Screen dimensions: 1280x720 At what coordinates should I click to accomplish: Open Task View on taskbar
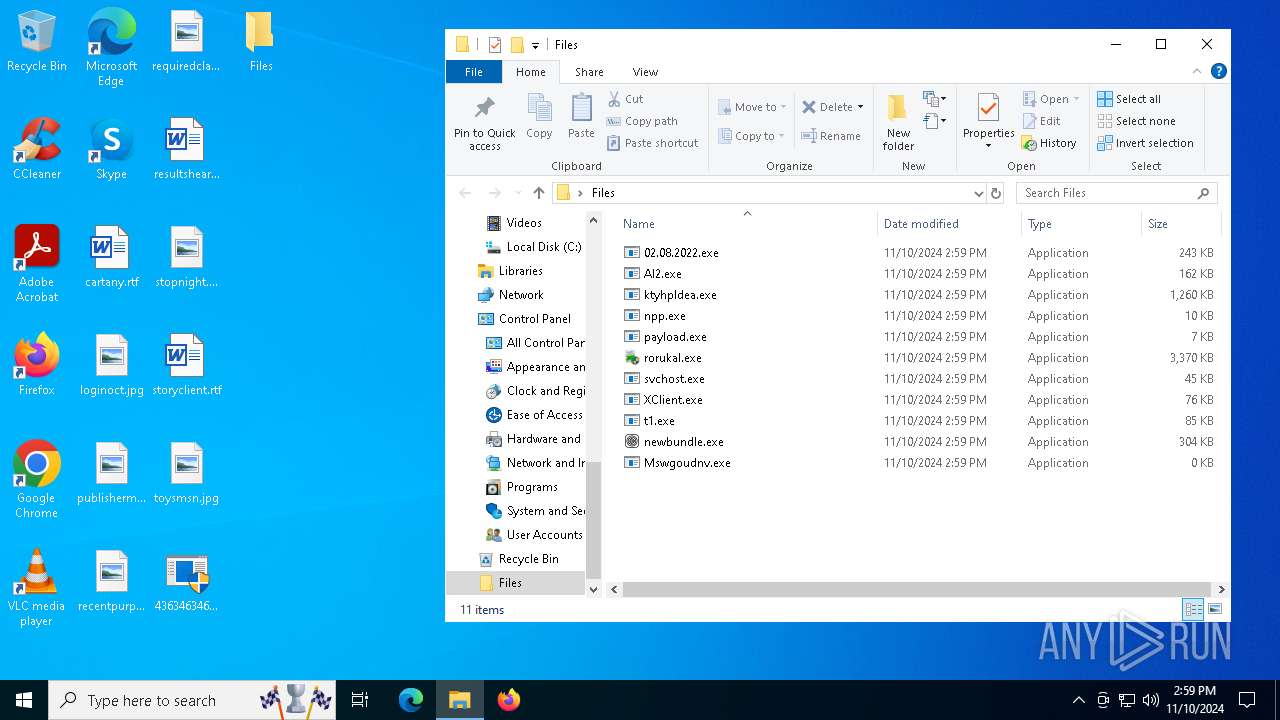(360, 700)
